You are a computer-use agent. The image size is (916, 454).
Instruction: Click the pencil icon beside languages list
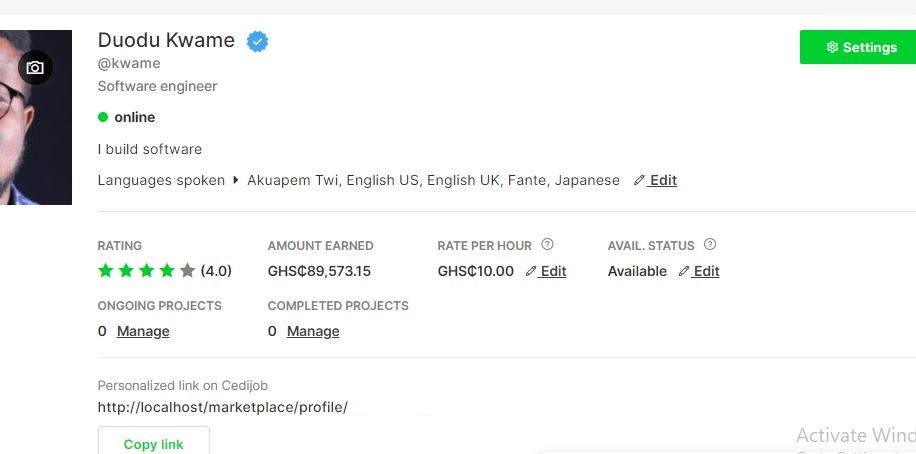pyautogui.click(x=639, y=180)
